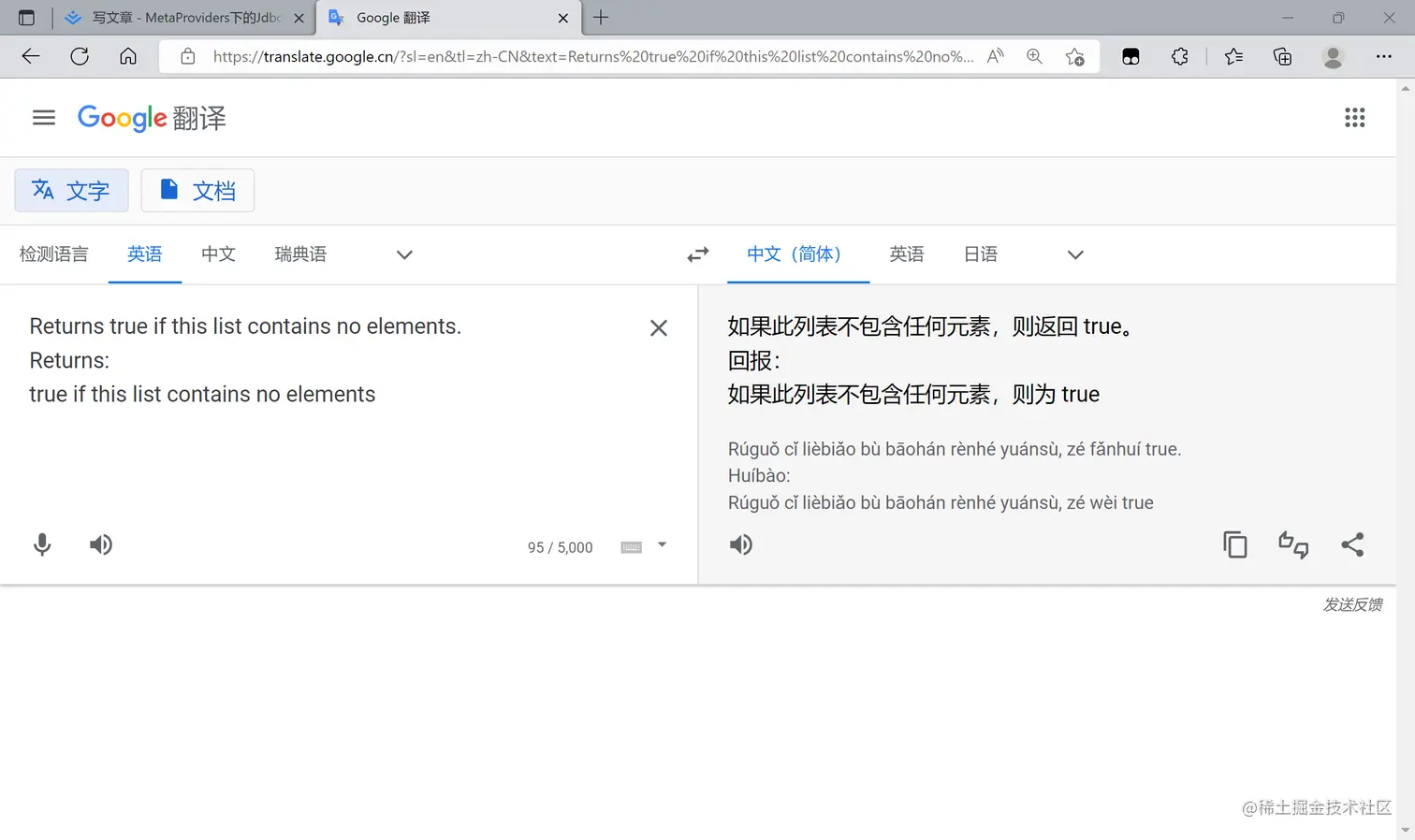Expand the source language list

coord(404,254)
